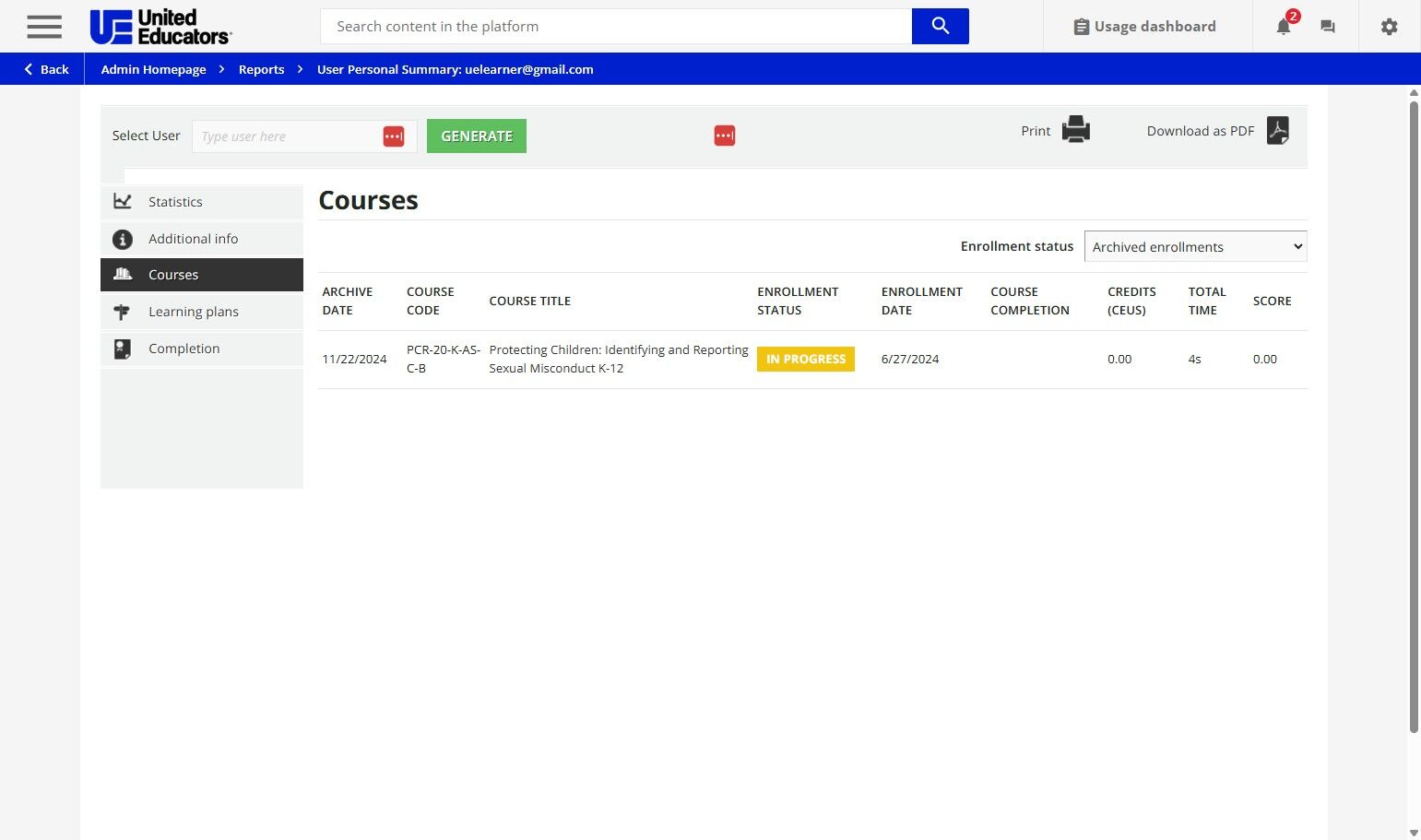The width and height of the screenshot is (1421, 840).
Task: Change the Enrollment status dropdown
Action: (x=1194, y=246)
